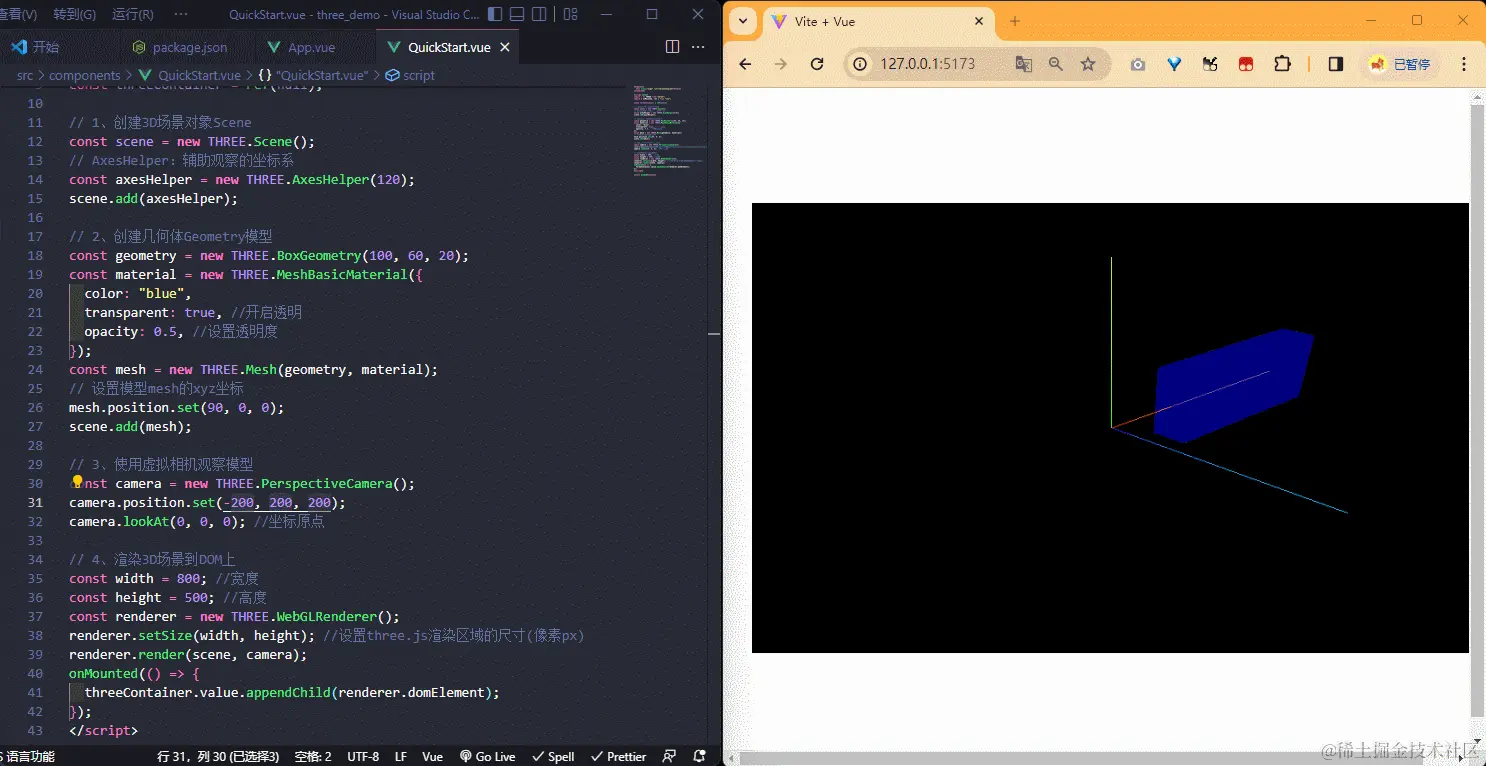Open VS Code customize layout icon
The width and height of the screenshot is (1486, 766).
571,15
